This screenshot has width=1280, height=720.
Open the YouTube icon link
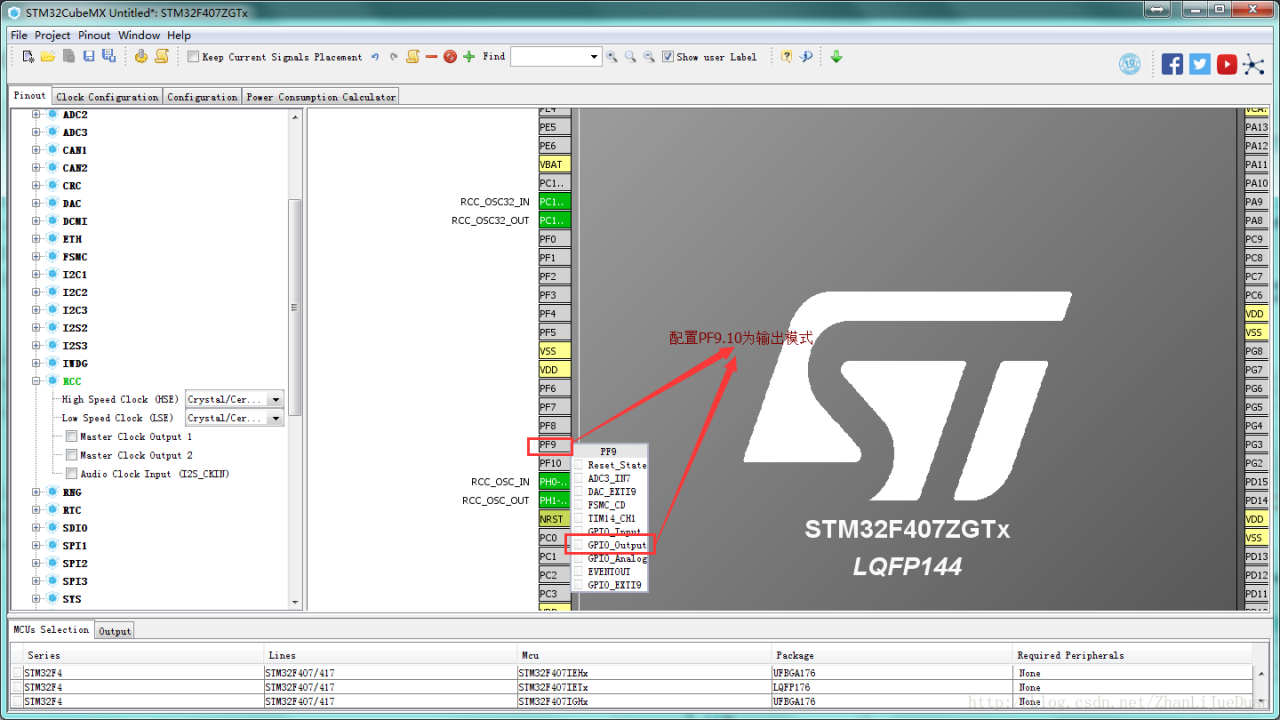1227,64
